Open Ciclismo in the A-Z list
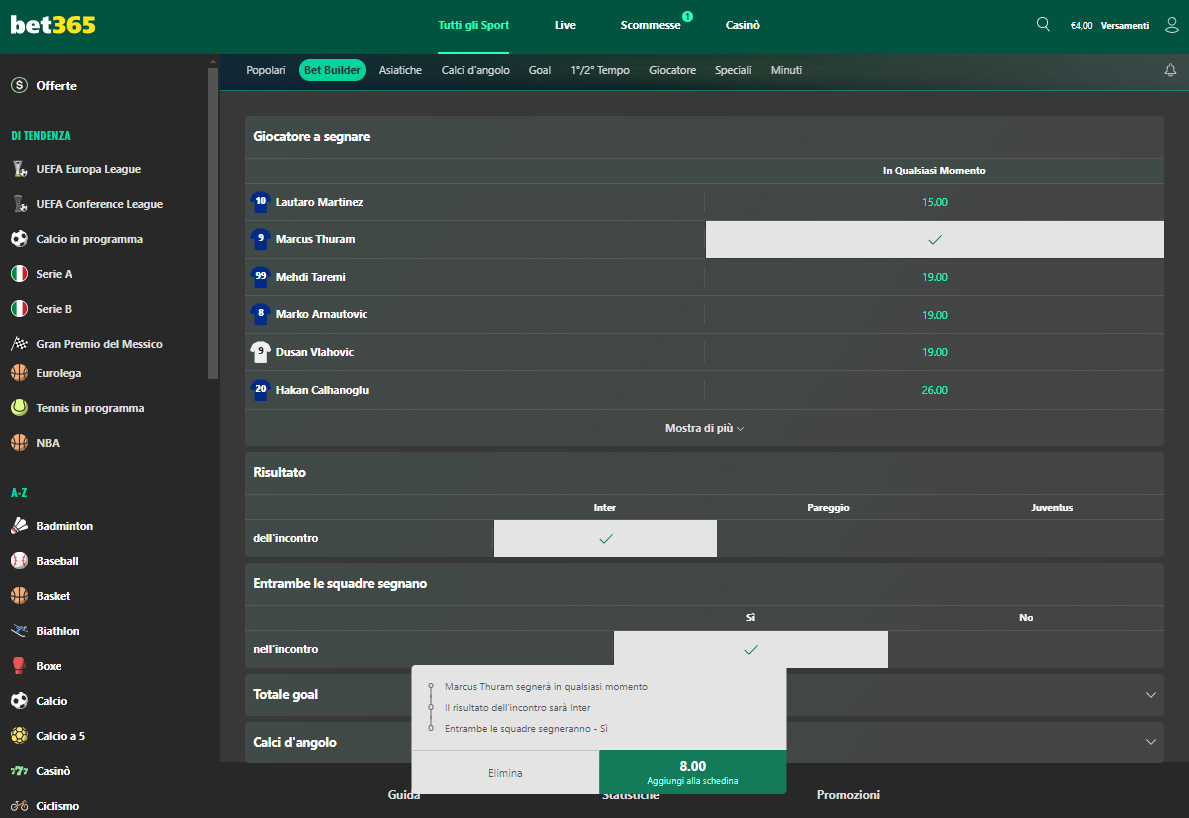Image resolution: width=1189 pixels, height=818 pixels. coord(58,805)
